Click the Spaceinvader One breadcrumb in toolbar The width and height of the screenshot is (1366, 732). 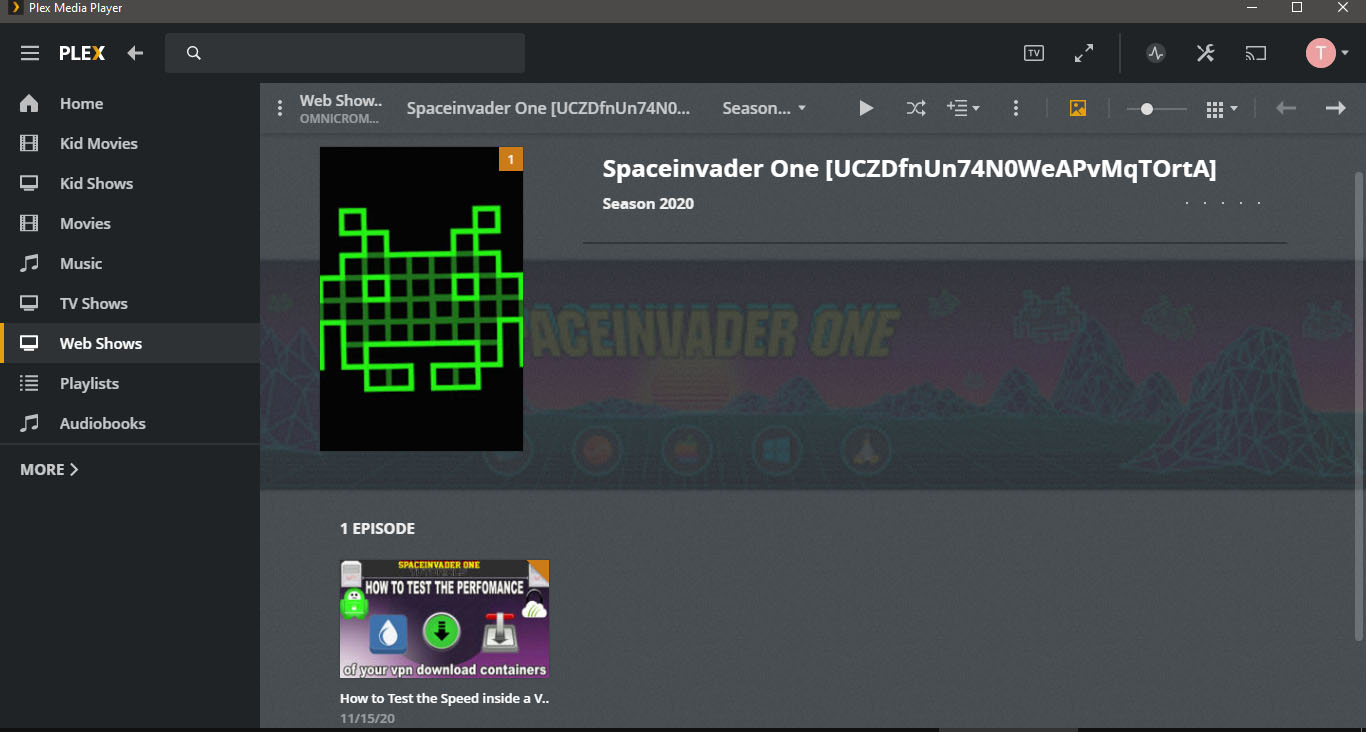point(548,108)
